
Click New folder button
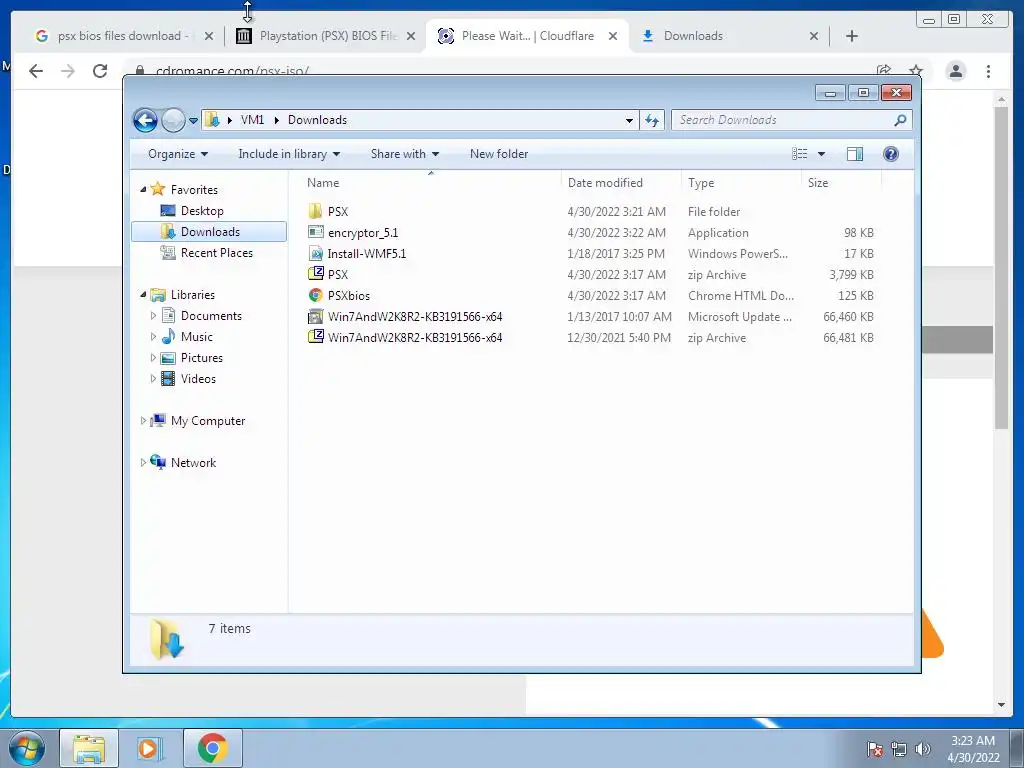point(499,154)
